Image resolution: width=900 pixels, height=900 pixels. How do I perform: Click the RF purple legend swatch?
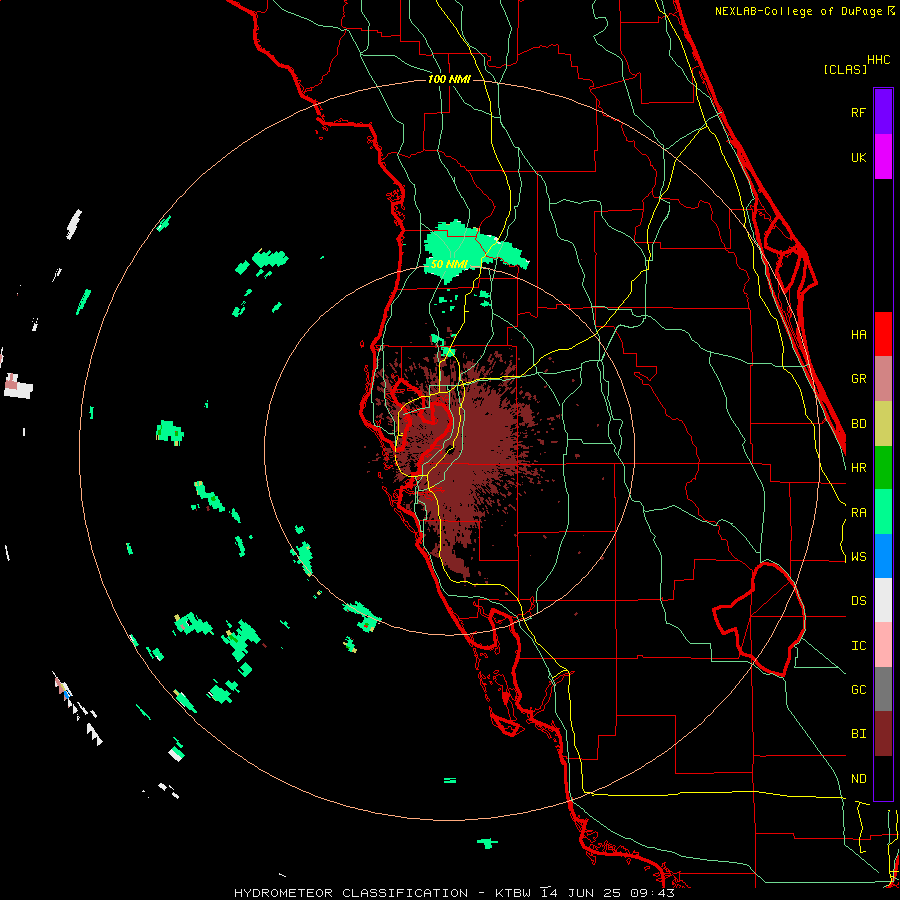point(883,112)
